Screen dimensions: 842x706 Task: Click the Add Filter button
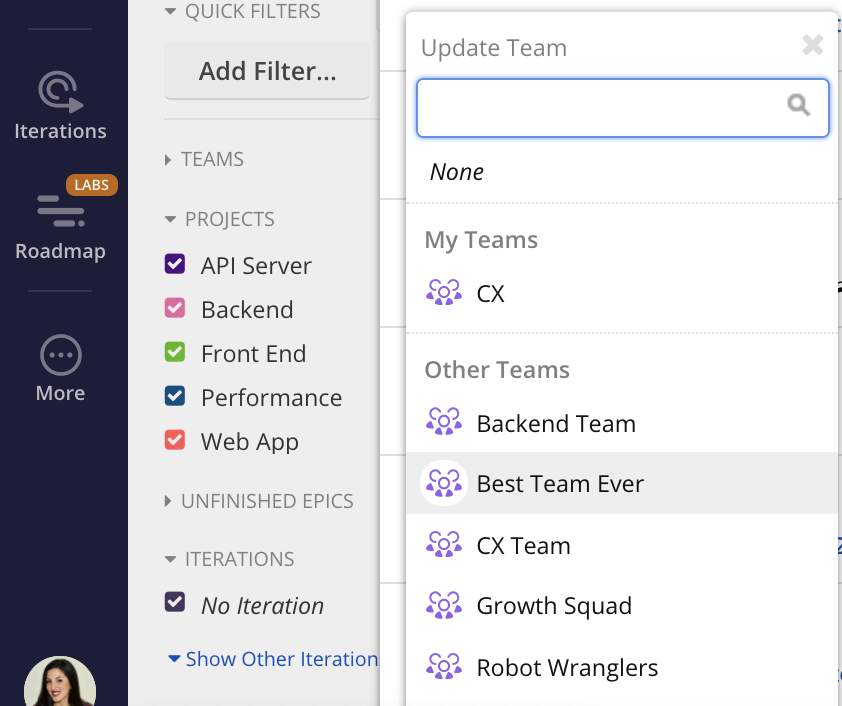coord(267,71)
